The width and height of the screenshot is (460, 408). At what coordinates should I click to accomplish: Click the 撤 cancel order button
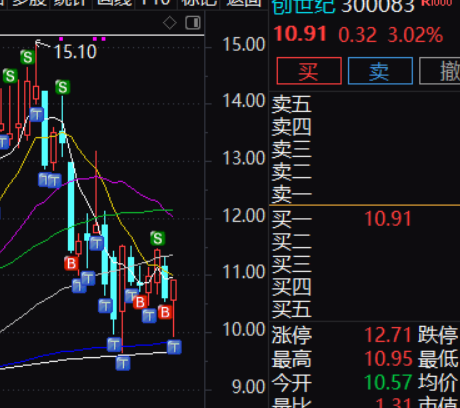tap(440, 71)
